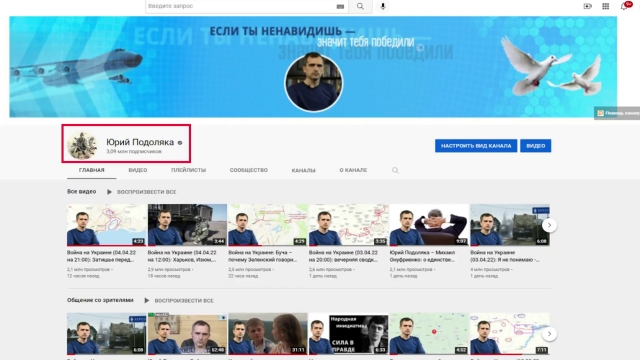Screen dimensions: 640x360
Task: Open title Юрий Подоляка – Михаил Онуфриенко
Action: point(422,256)
